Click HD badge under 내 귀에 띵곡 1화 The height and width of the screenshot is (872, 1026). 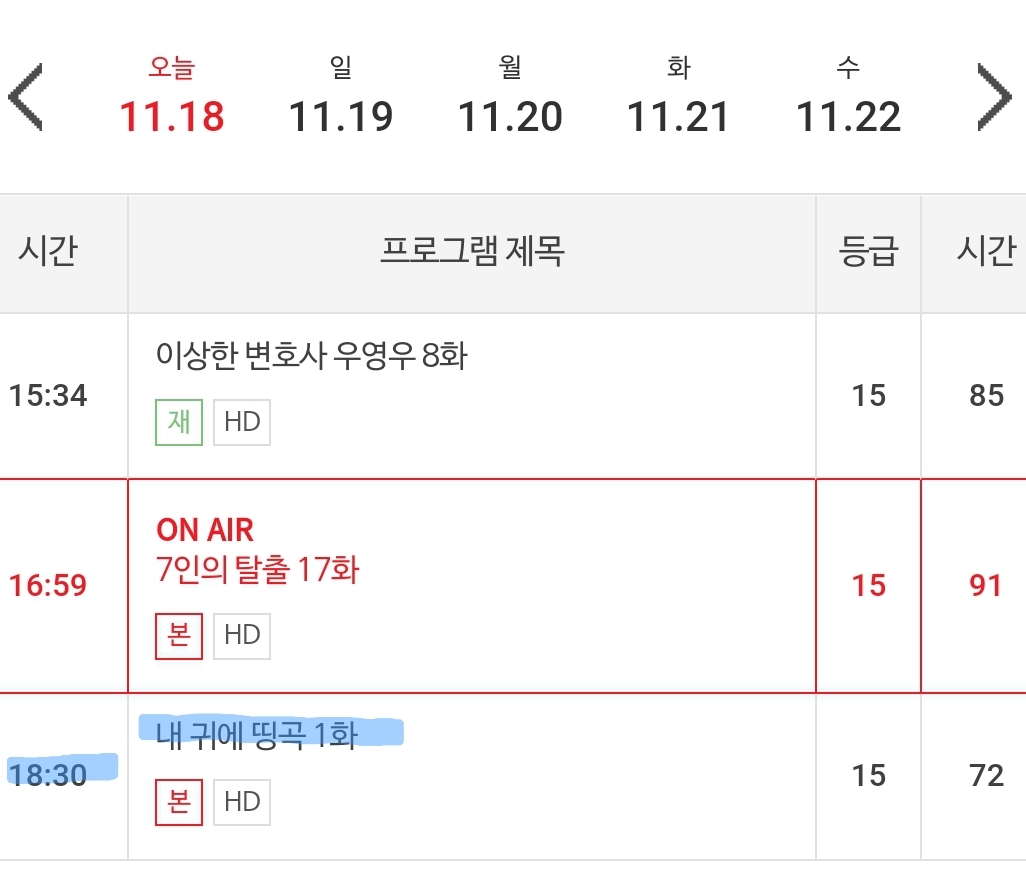242,802
